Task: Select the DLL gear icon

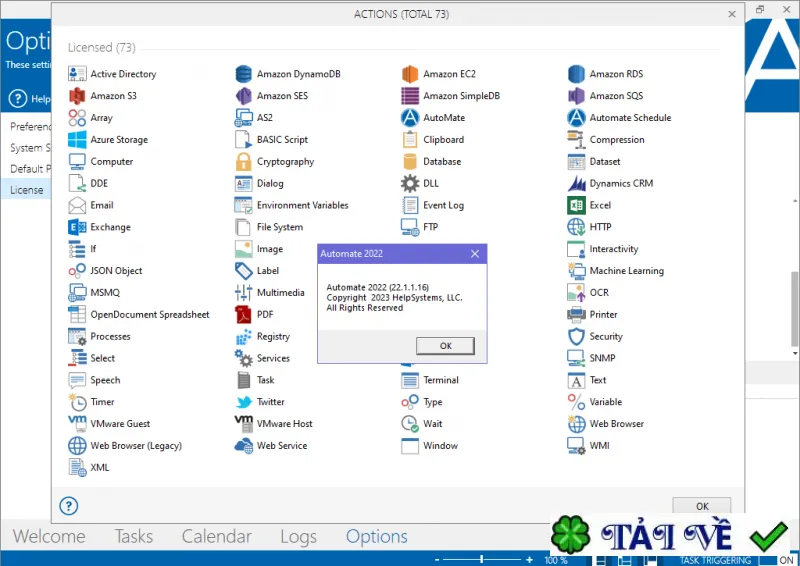Action: tap(410, 184)
